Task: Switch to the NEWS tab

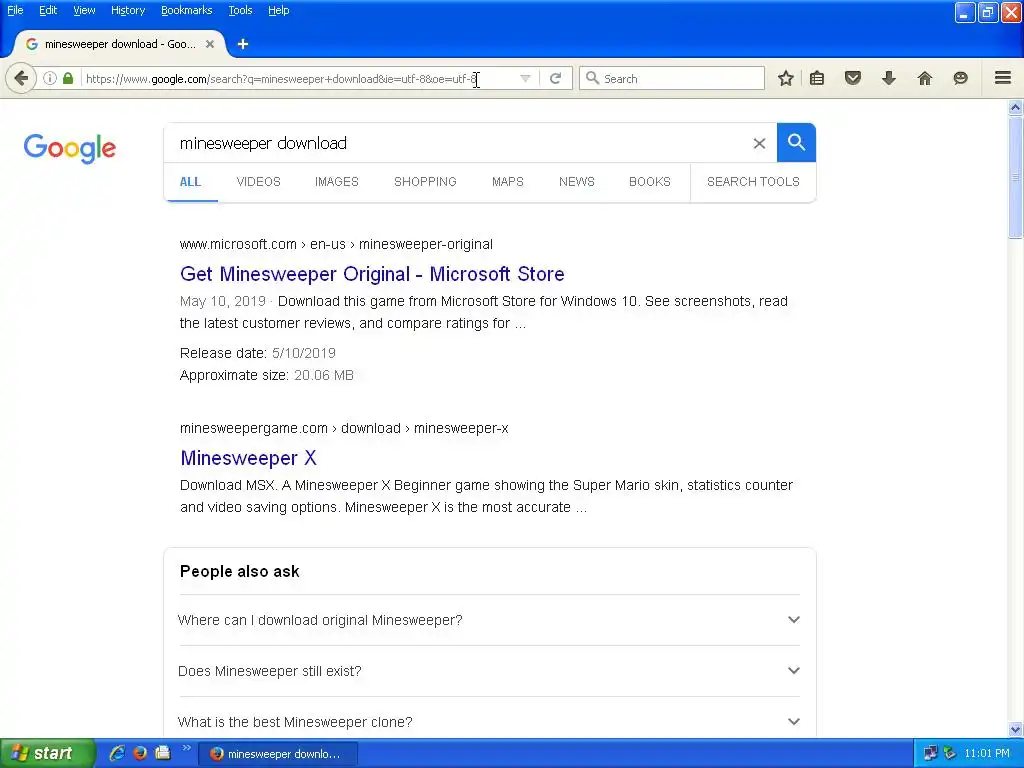Action: (x=577, y=182)
